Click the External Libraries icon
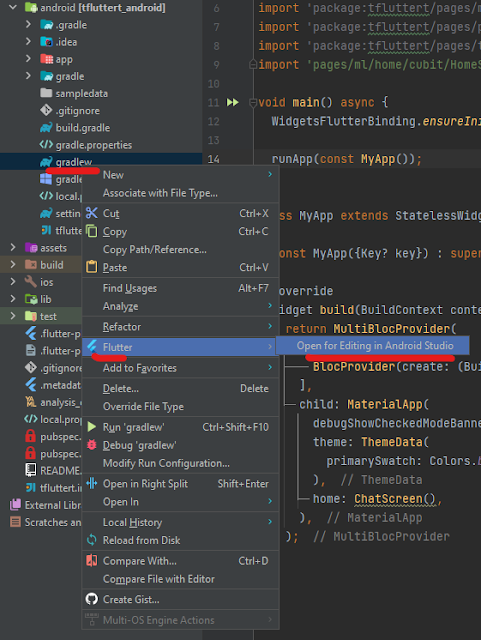The image size is (481, 640). click(x=15, y=504)
